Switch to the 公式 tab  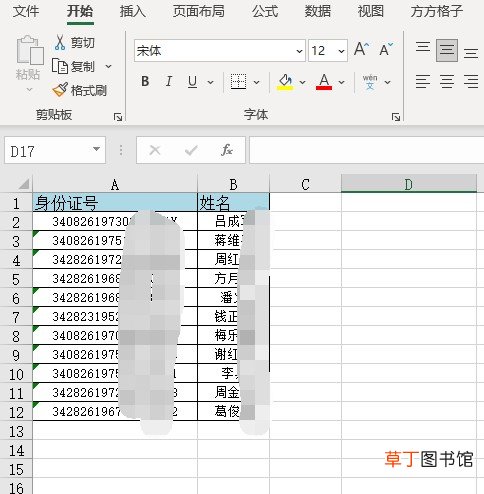click(265, 11)
